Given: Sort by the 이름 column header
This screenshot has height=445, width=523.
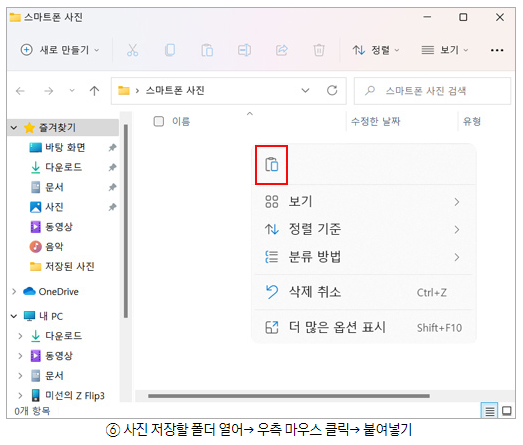Looking at the screenshot, I should 181,121.
